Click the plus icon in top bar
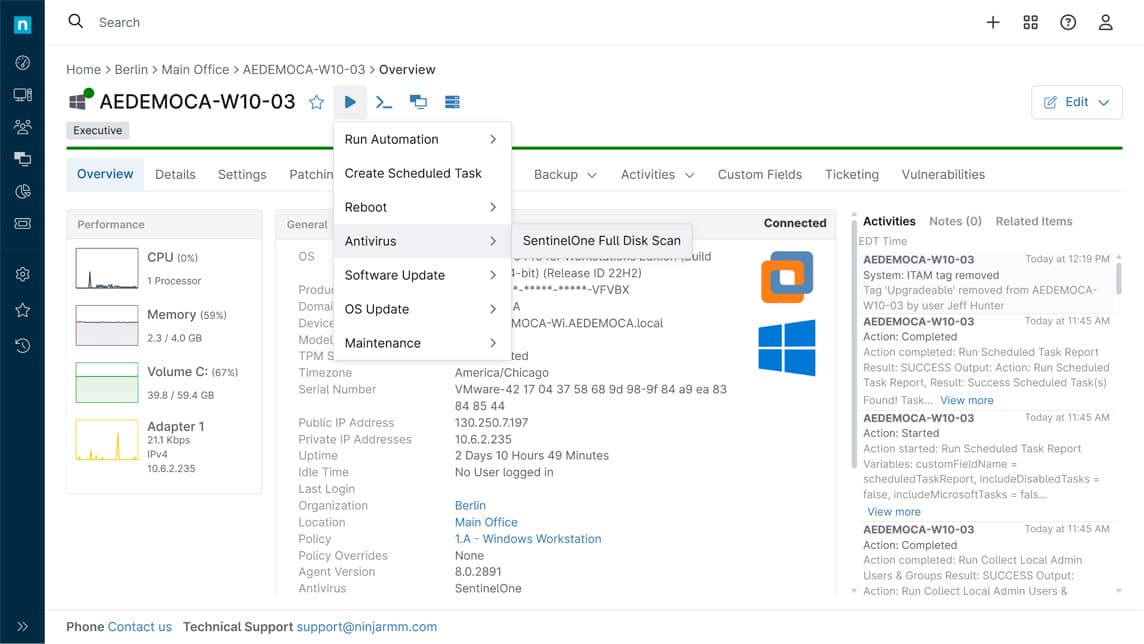Viewport: 1144px width, 644px height. [x=993, y=22]
